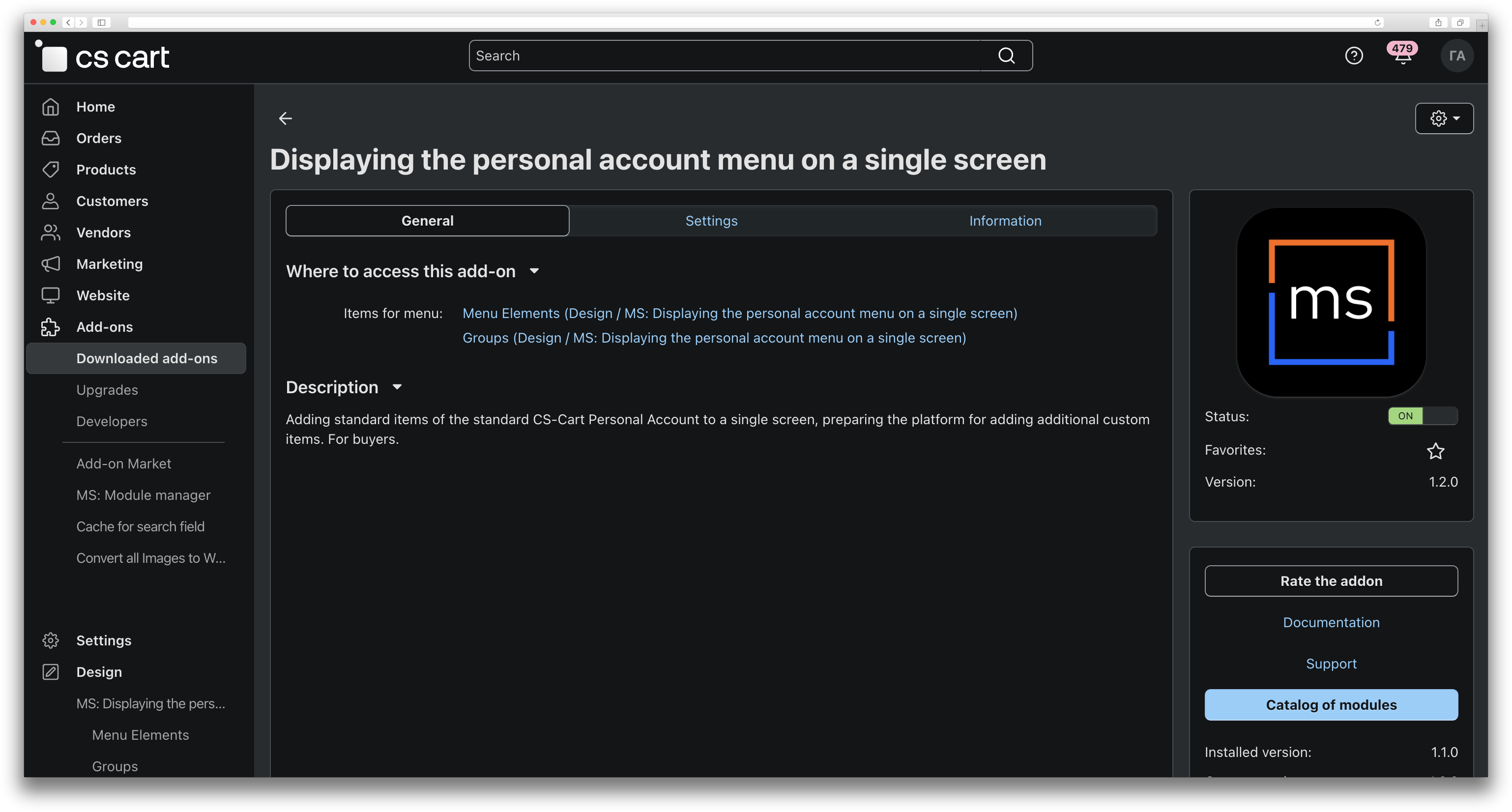Switch to the Settings tab
This screenshot has width=1512, height=812.
tap(711, 221)
